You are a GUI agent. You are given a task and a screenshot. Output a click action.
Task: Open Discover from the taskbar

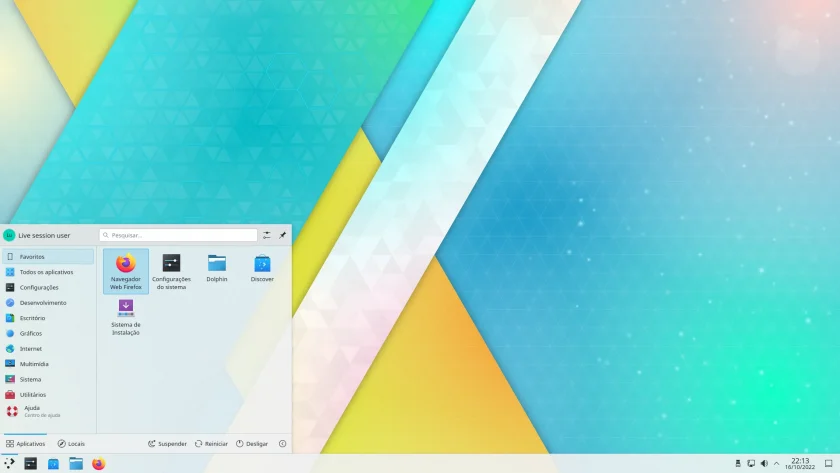[53, 463]
